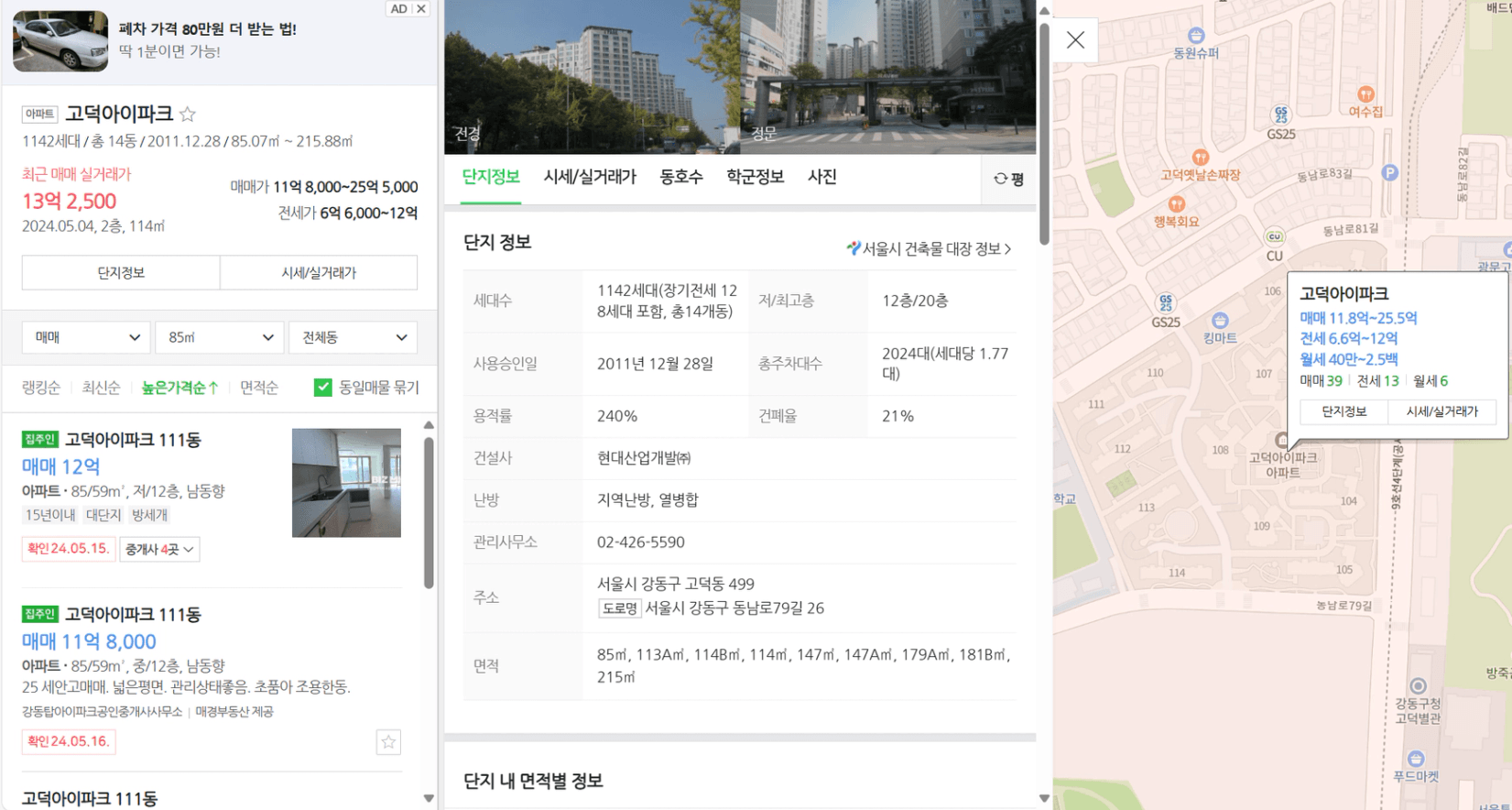This screenshot has width=1512, height=810.
Task: Click the GS25 icon near 킹마트
Action: (x=1166, y=302)
